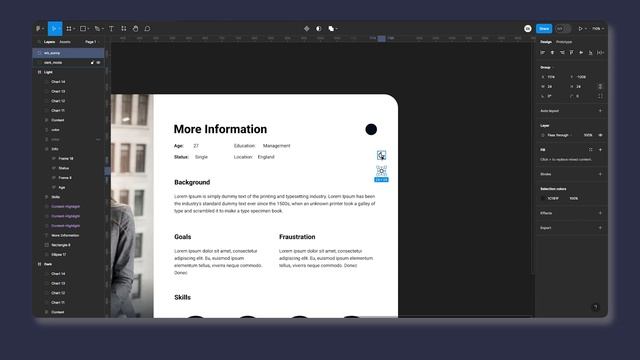Open the Page 1 pages dropdown
Image resolution: width=640 pixels, height=360 pixels.
91,42
